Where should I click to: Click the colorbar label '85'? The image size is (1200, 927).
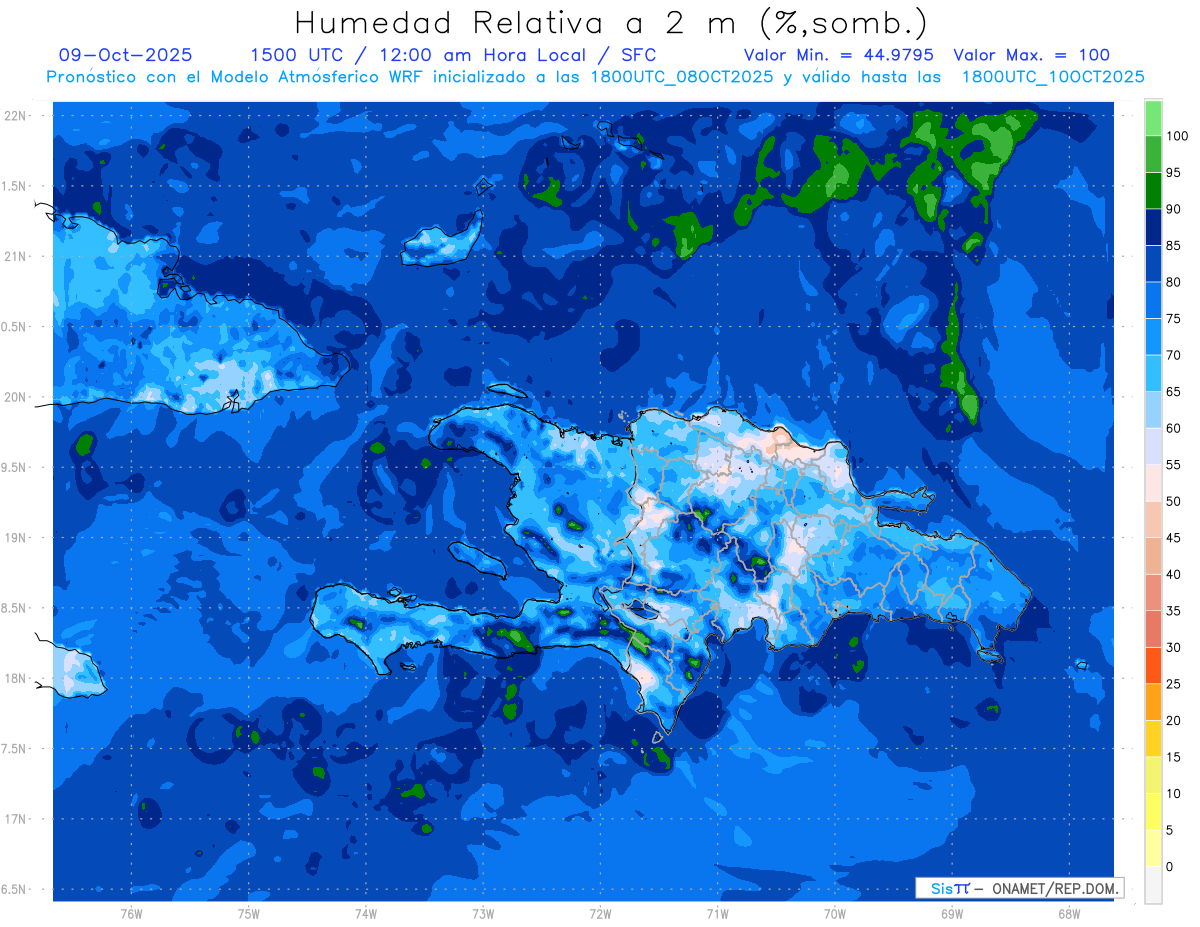(1173, 246)
